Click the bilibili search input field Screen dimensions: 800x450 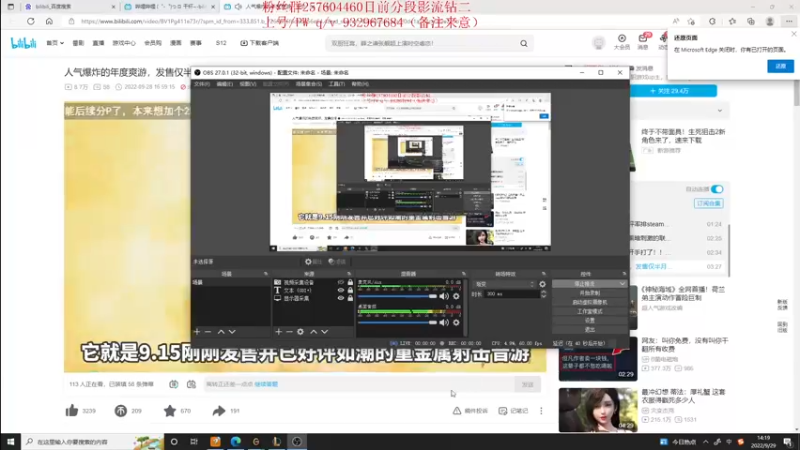coord(422,43)
